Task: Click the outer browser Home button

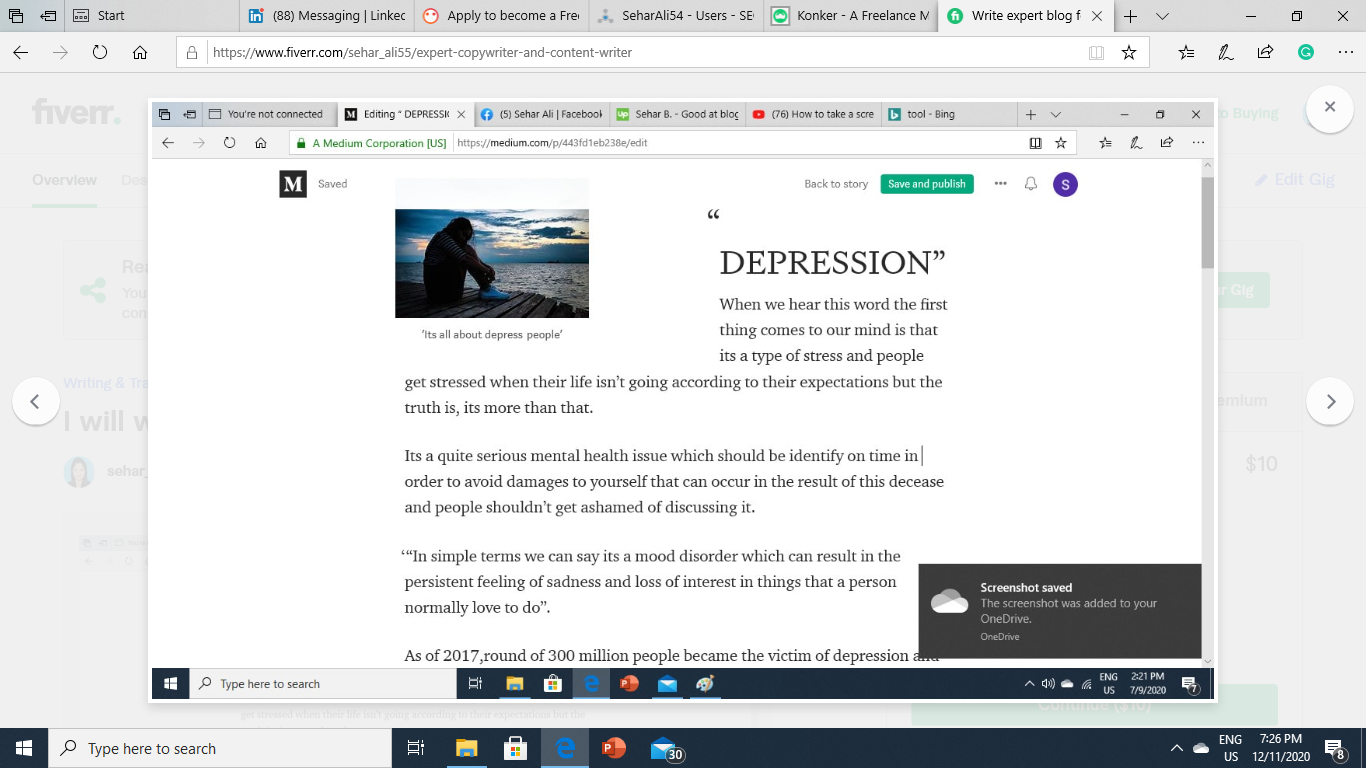Action: click(140, 53)
